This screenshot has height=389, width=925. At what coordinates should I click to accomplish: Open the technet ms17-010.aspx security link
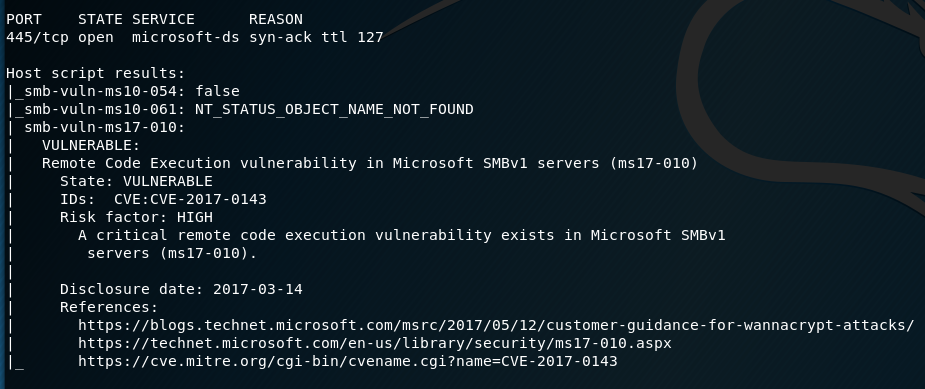[375, 343]
